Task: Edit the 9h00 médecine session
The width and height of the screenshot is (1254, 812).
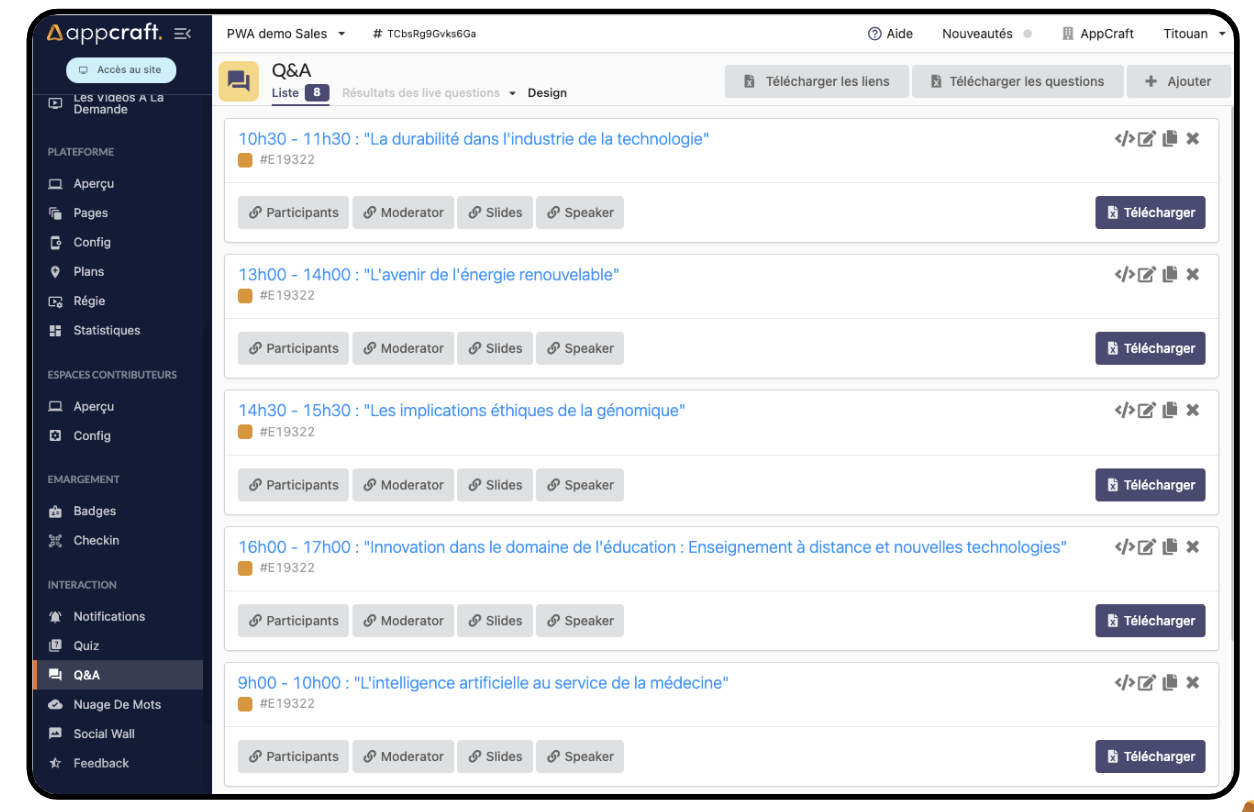Action: pyautogui.click(x=1147, y=683)
